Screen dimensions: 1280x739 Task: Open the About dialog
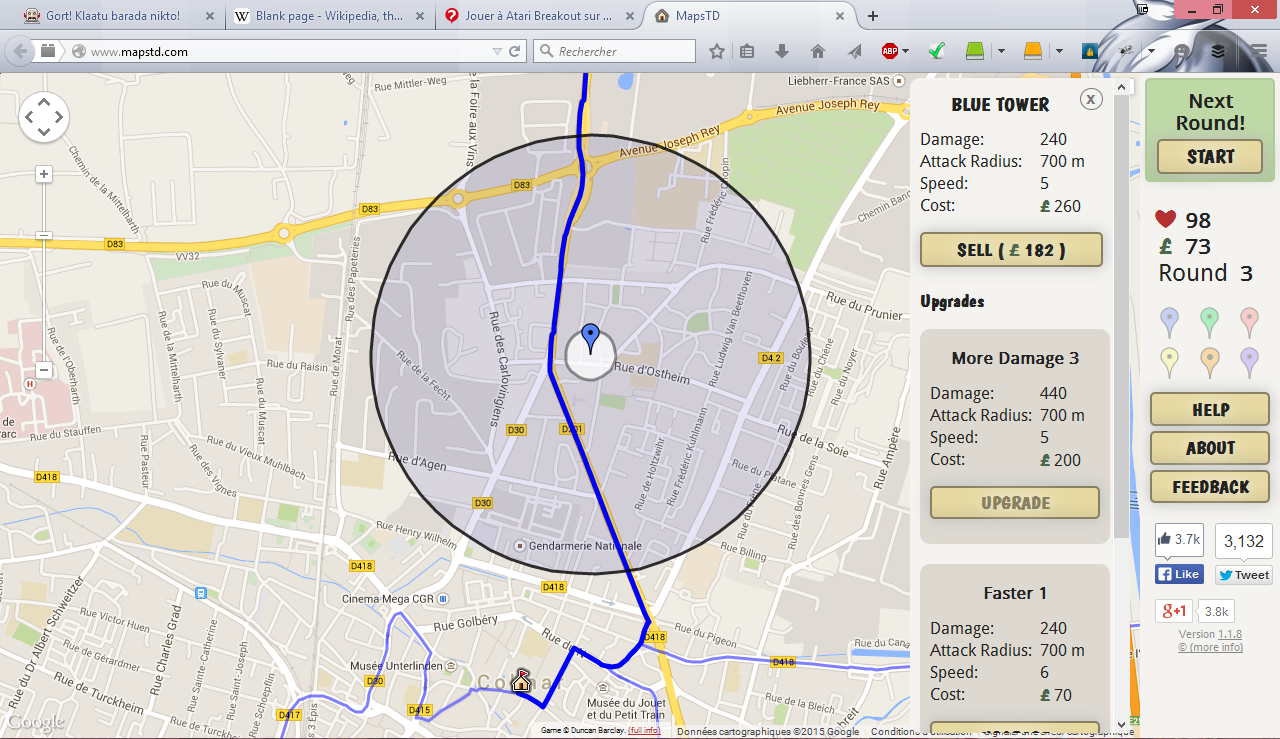pos(1210,448)
